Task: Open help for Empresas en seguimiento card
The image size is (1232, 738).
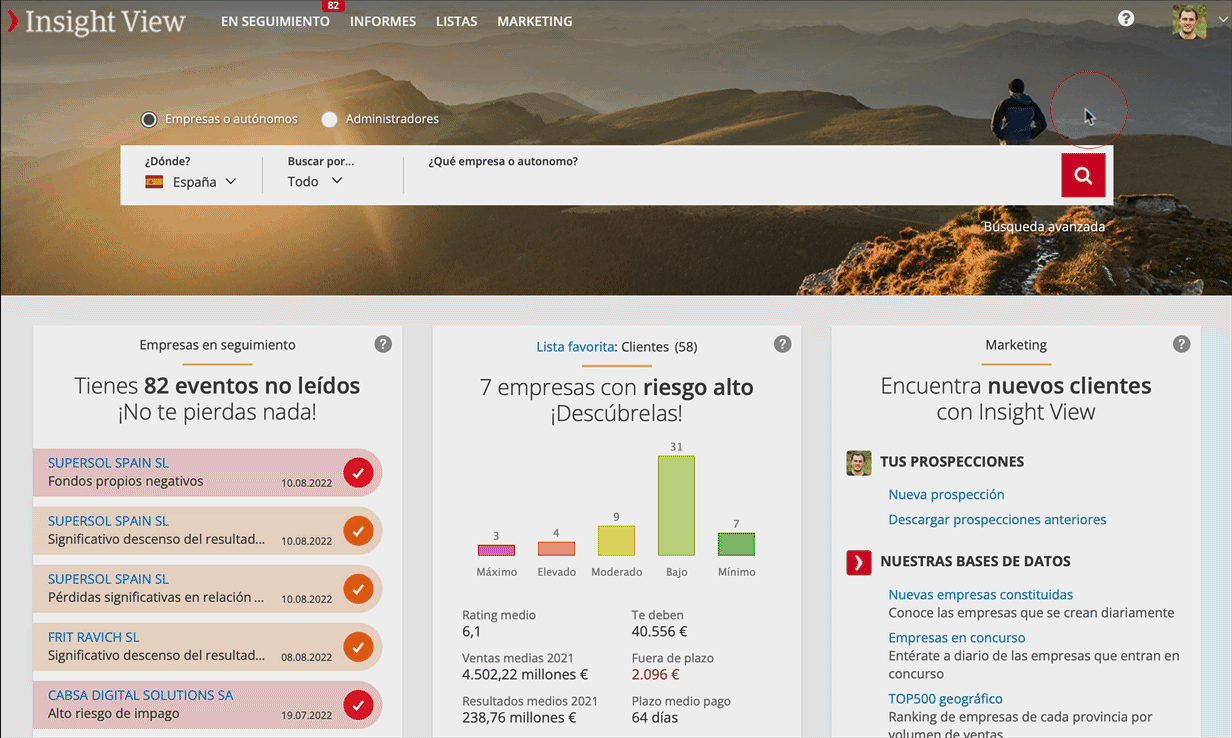Action: (x=383, y=344)
